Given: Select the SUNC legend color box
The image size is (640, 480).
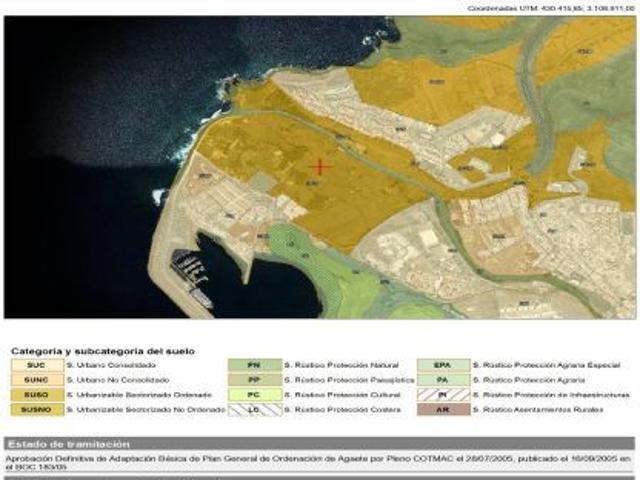Looking at the screenshot, I should pos(36,380).
